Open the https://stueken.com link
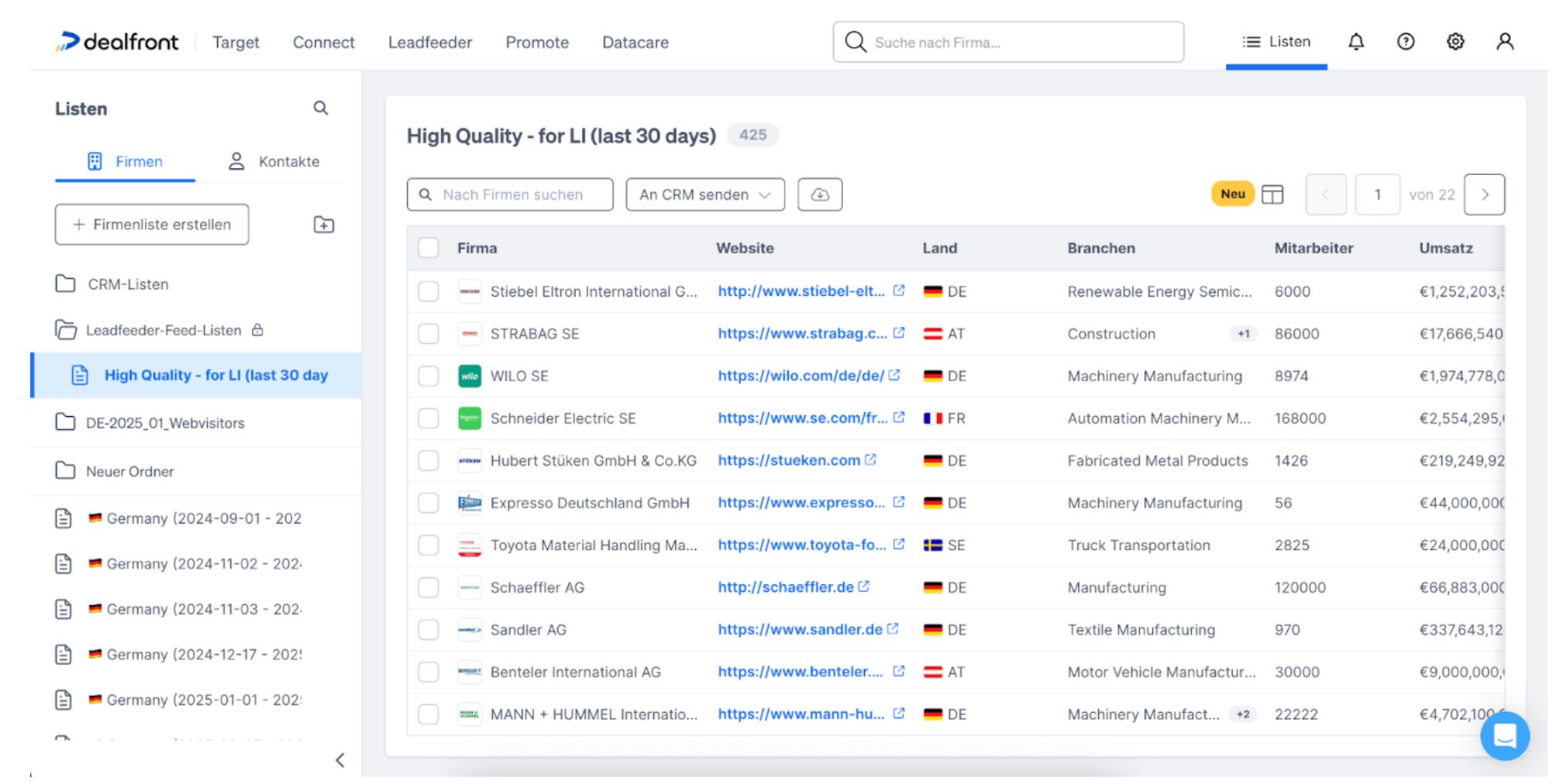Viewport: 1553px width, 784px height. [789, 460]
